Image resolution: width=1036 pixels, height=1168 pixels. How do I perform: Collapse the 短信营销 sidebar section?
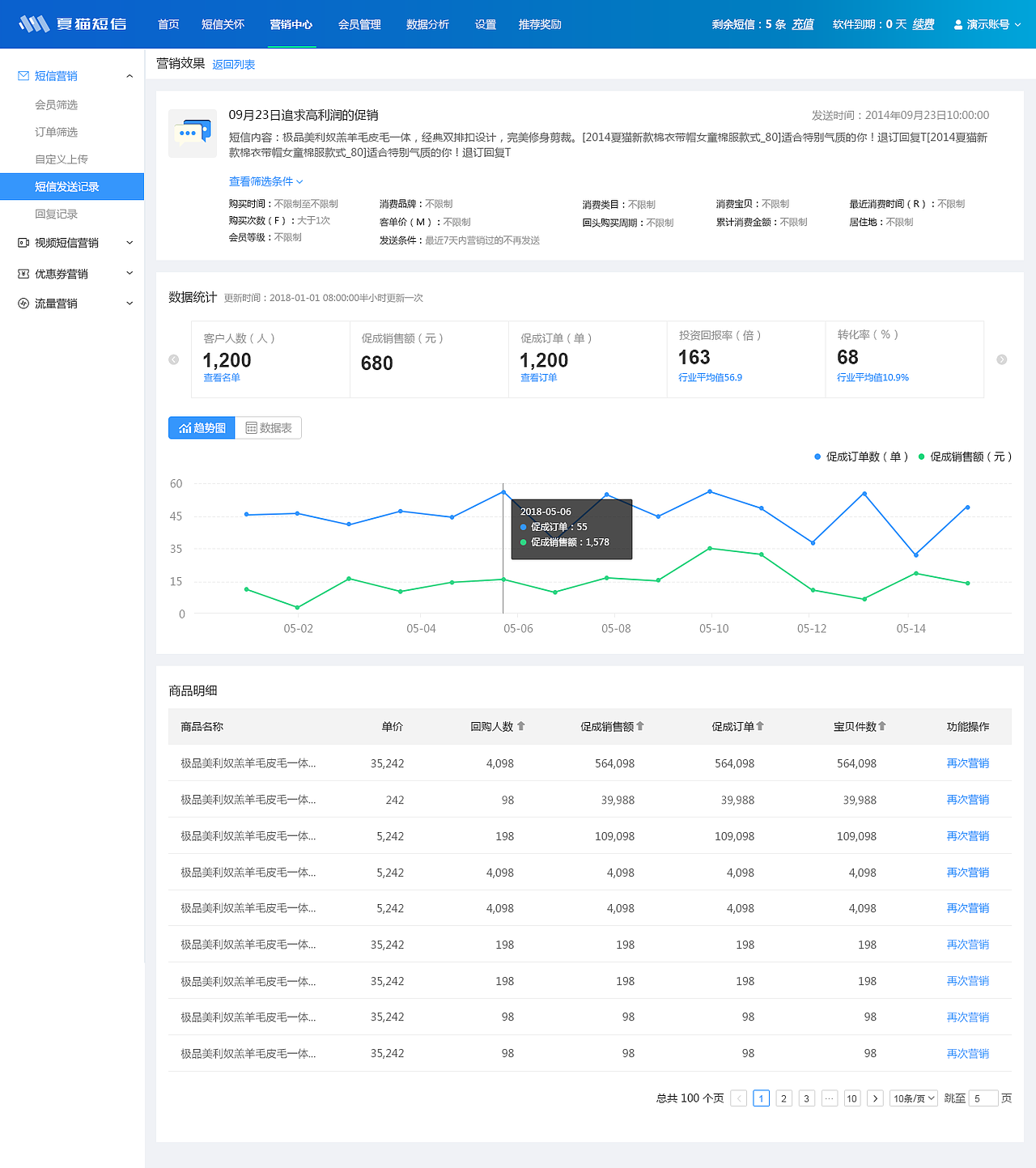(x=129, y=75)
